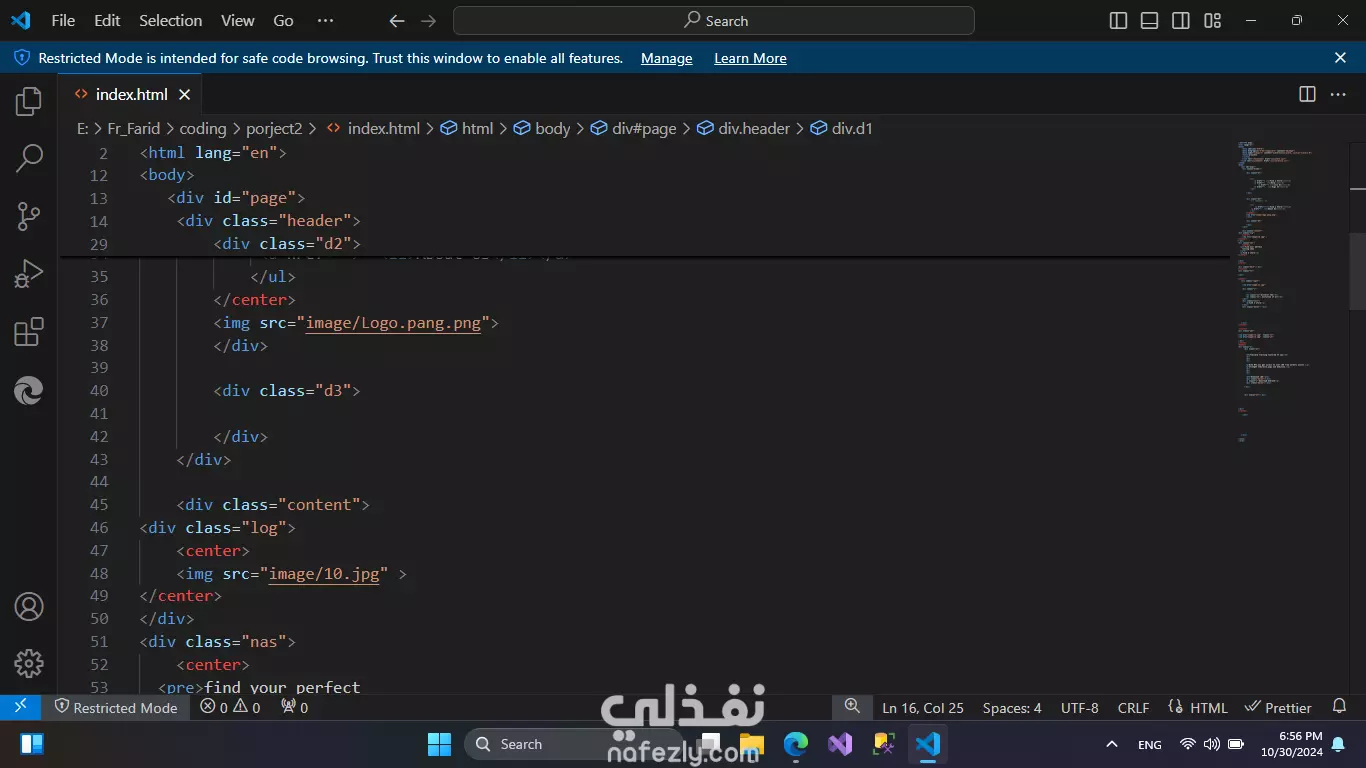Open the Selection menu
The image size is (1366, 768).
coord(170,20)
